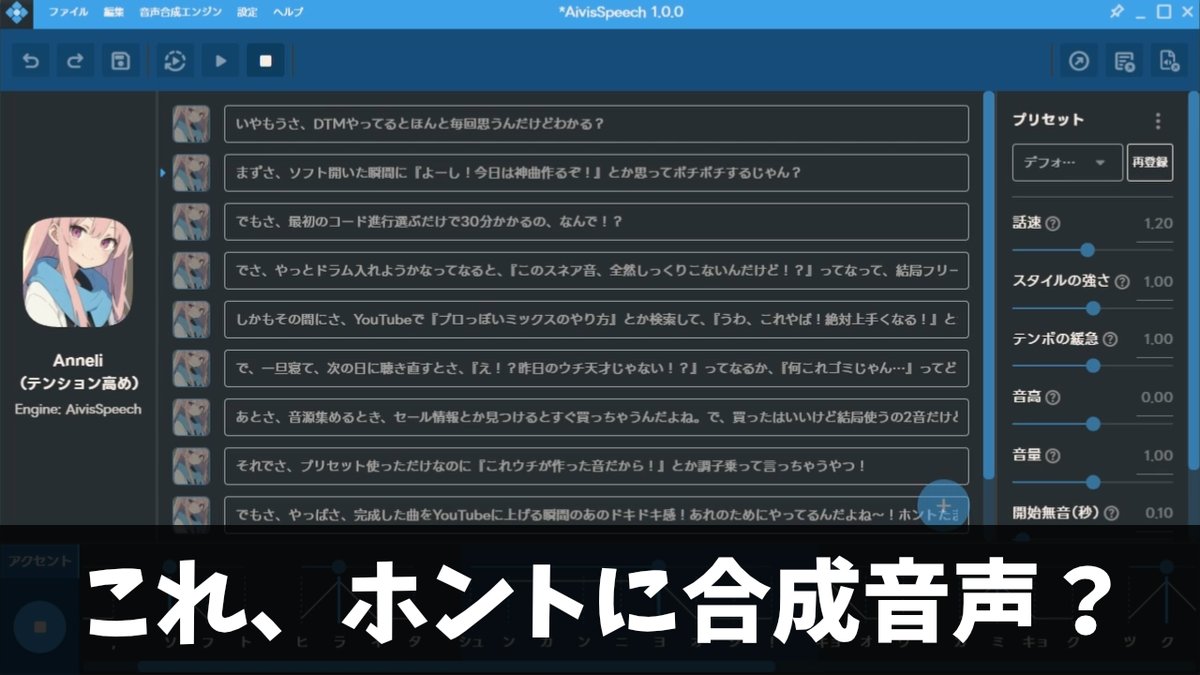The width and height of the screenshot is (1200, 675).
Task: Click the 音高 value field showing 0.00
Action: coord(1156,399)
